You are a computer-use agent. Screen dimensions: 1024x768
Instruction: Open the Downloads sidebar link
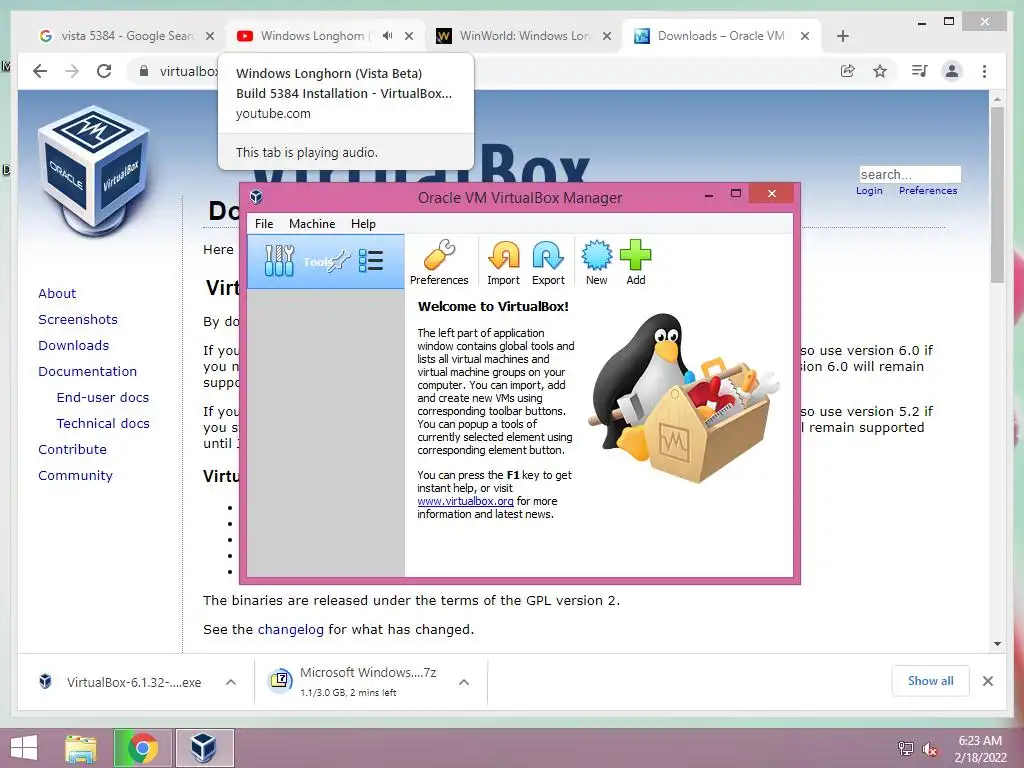click(x=73, y=345)
